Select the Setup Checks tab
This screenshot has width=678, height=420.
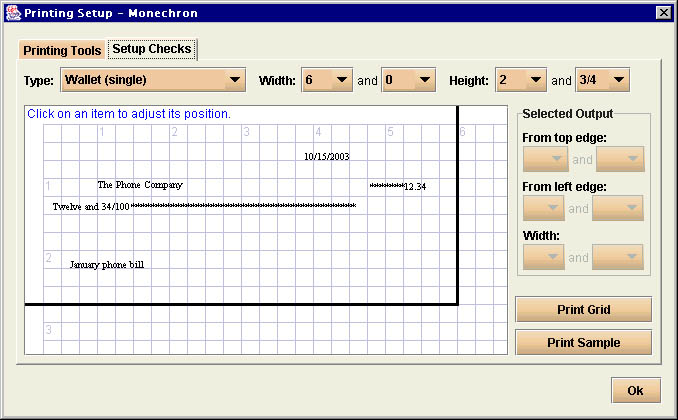pos(151,48)
